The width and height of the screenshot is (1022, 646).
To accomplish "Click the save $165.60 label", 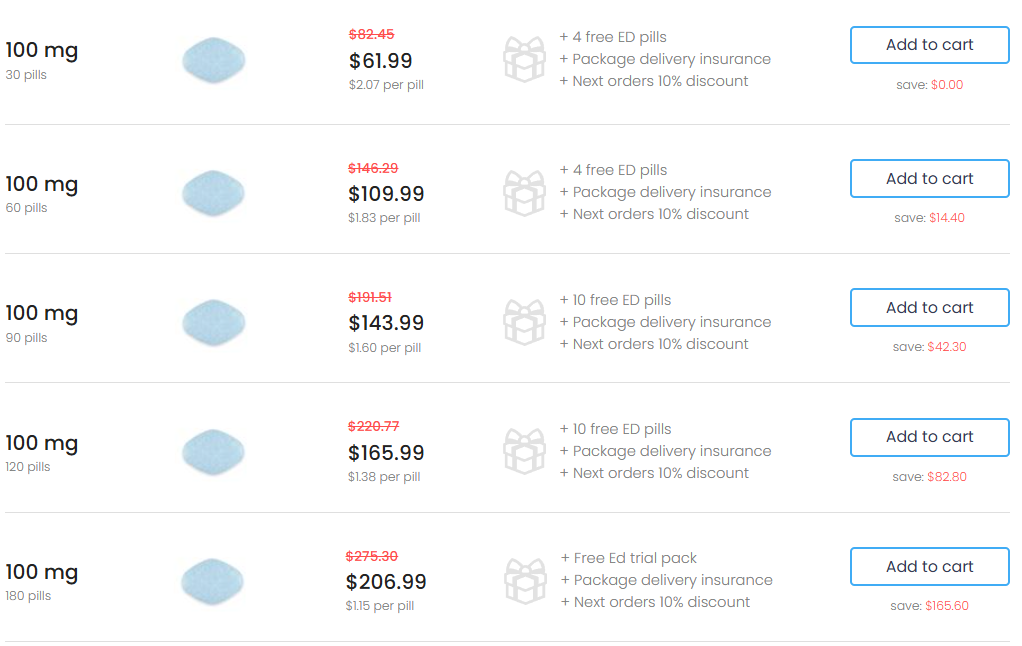I will [x=929, y=606].
